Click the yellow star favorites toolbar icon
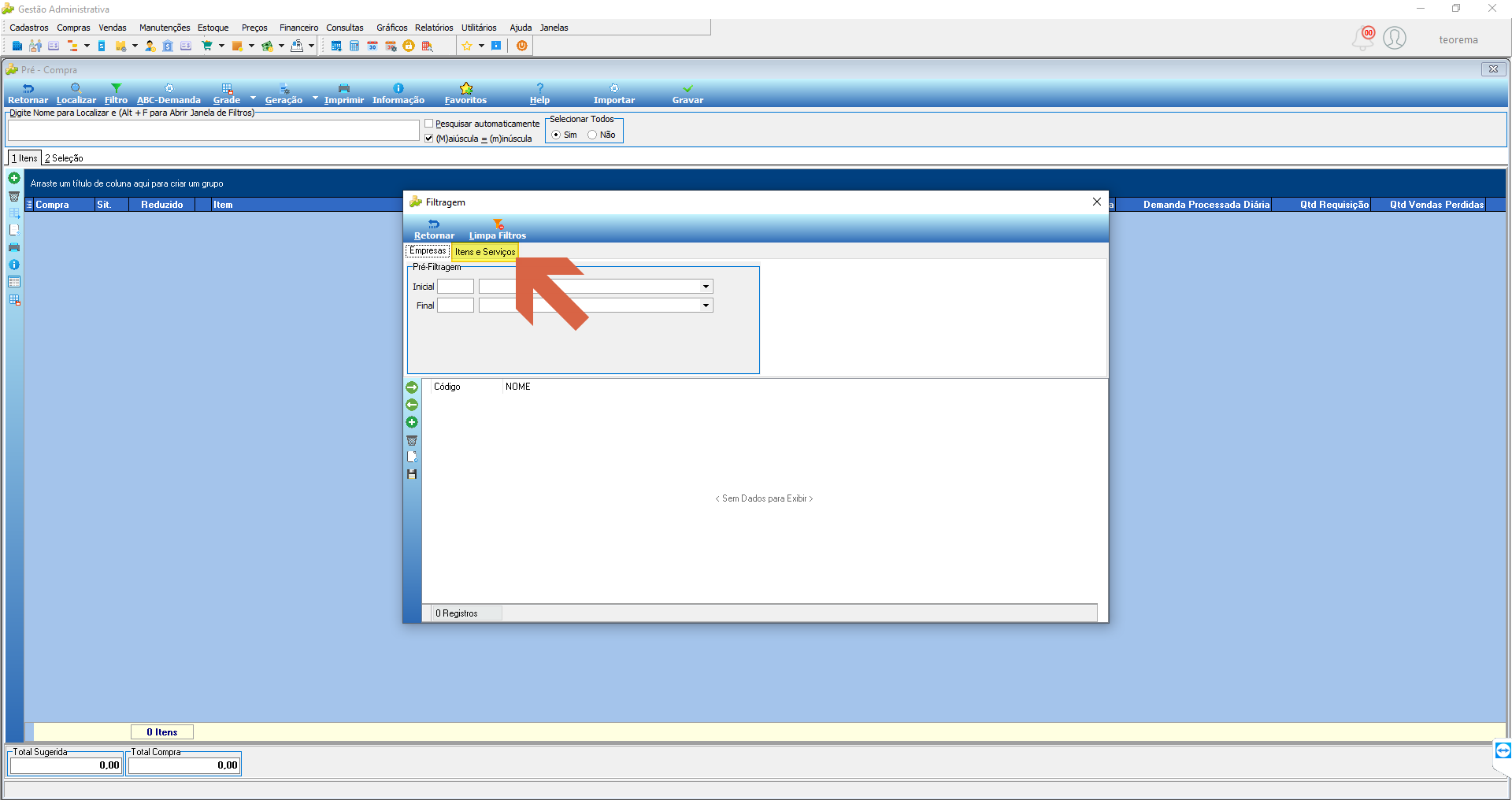 pyautogui.click(x=467, y=46)
